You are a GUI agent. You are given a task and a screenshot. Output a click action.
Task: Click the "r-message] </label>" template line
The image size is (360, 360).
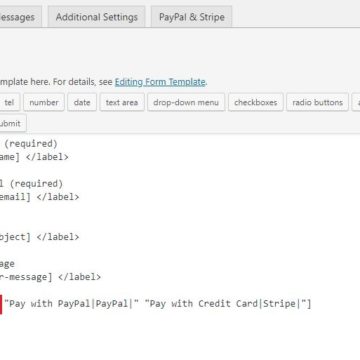point(50,277)
